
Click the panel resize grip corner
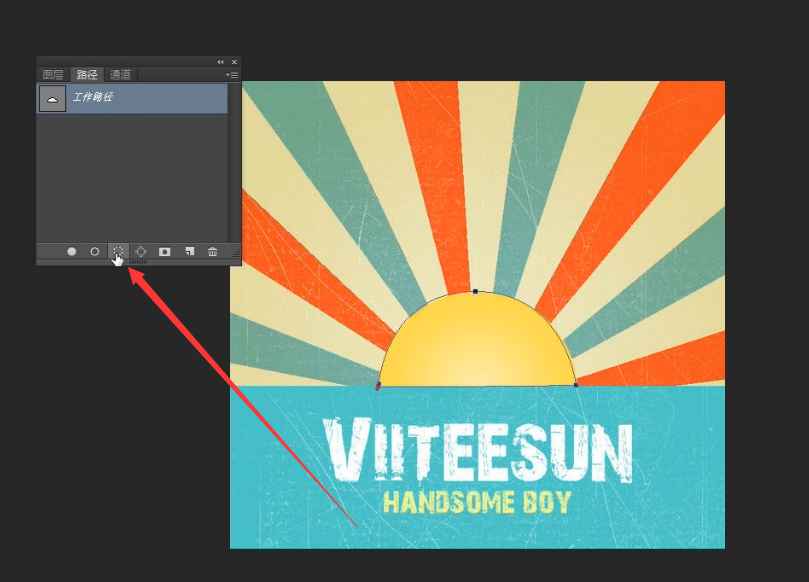(x=236, y=253)
